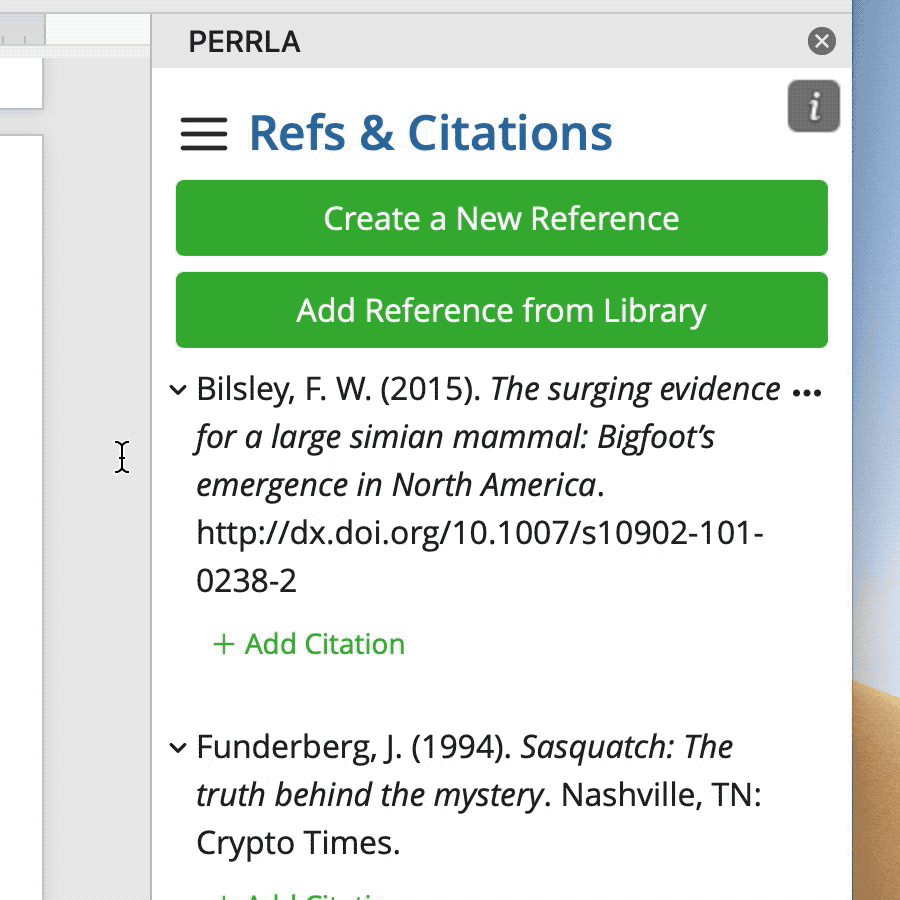Click the gray i button for panel help
The image size is (900, 900).
(x=813, y=106)
